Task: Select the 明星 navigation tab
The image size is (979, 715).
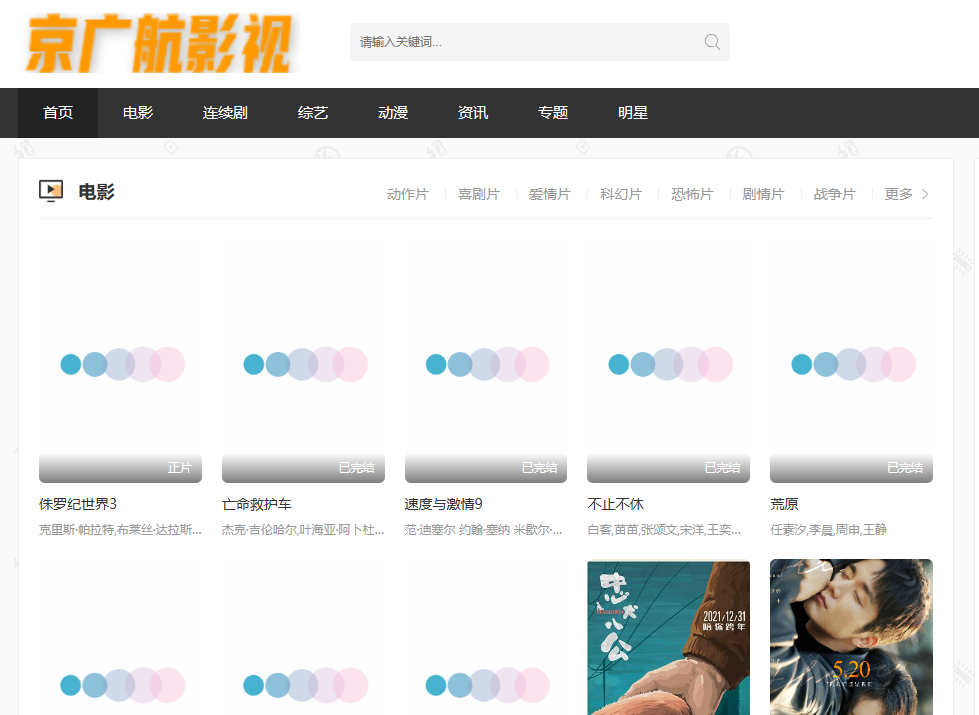Action: (x=633, y=113)
